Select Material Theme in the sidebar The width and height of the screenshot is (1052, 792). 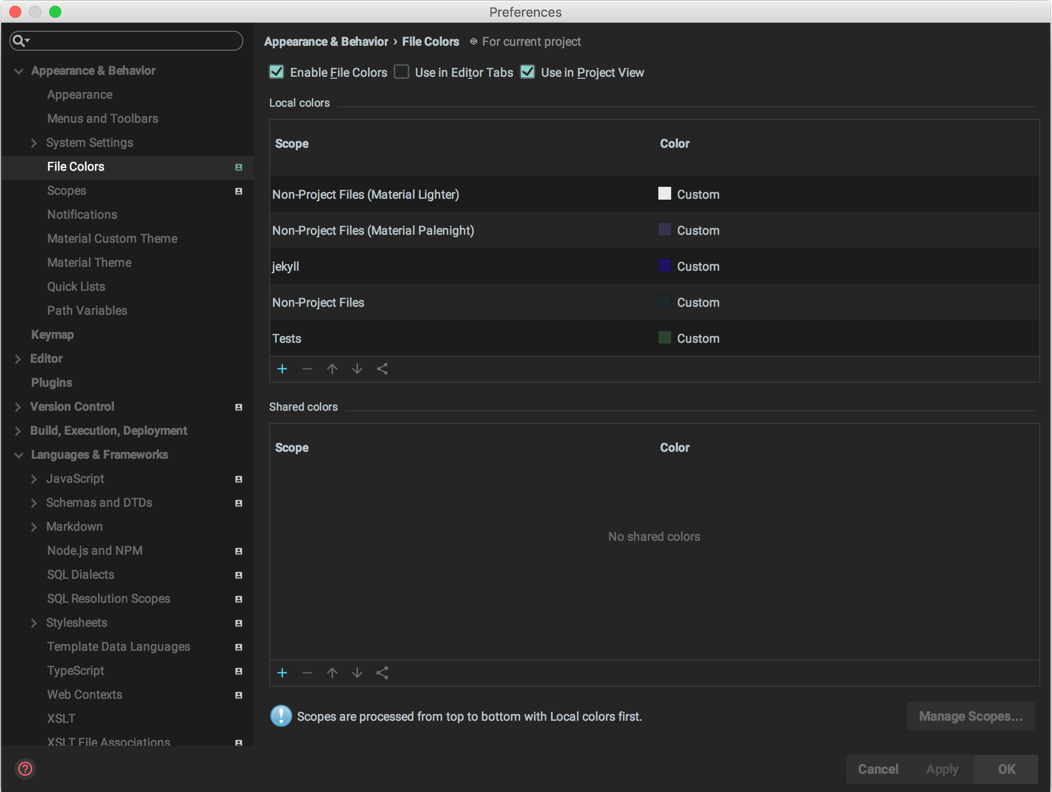89,262
